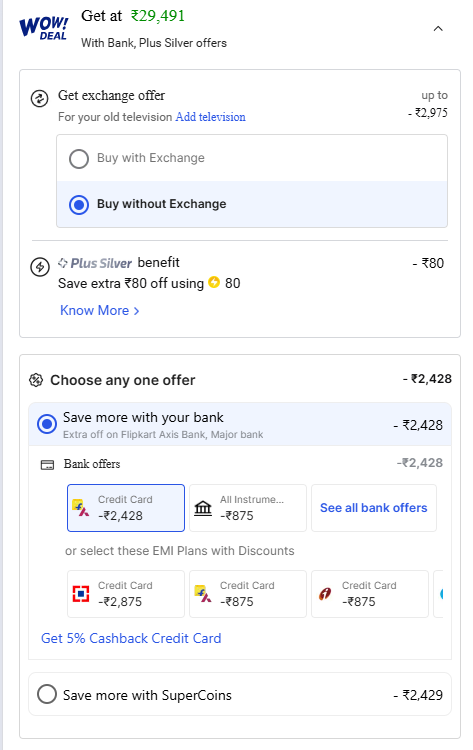
Task: Click the bank building icon on All Instruments offer
Action: (203, 508)
